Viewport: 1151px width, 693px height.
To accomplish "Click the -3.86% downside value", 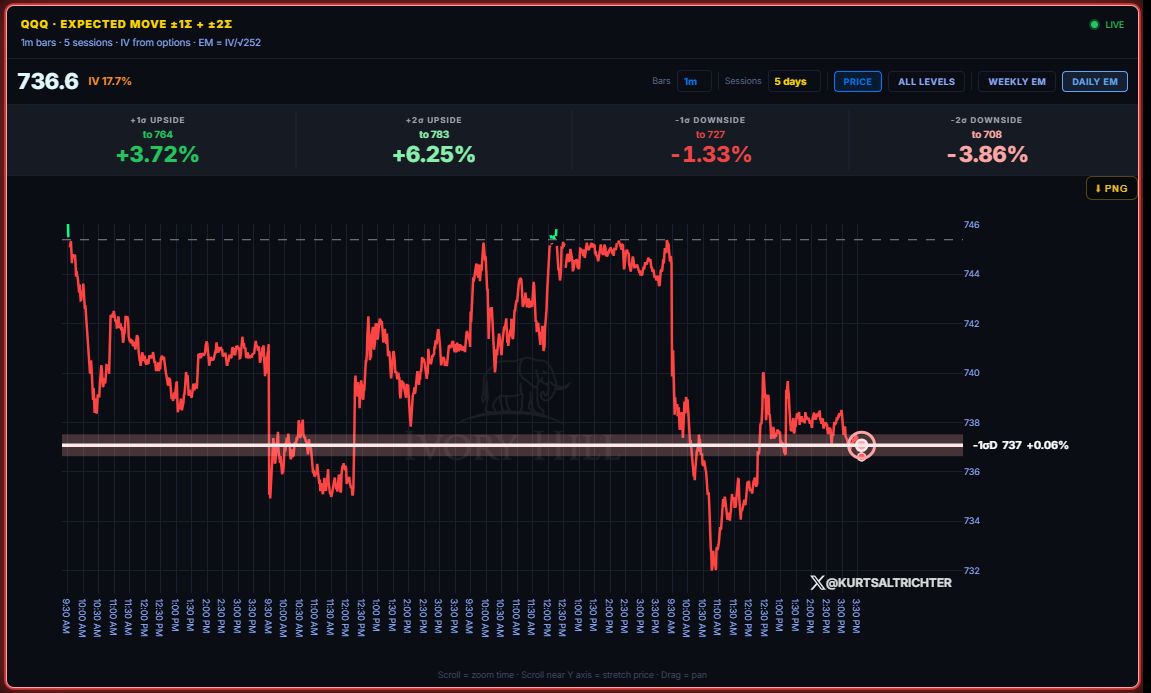I will pos(987,154).
